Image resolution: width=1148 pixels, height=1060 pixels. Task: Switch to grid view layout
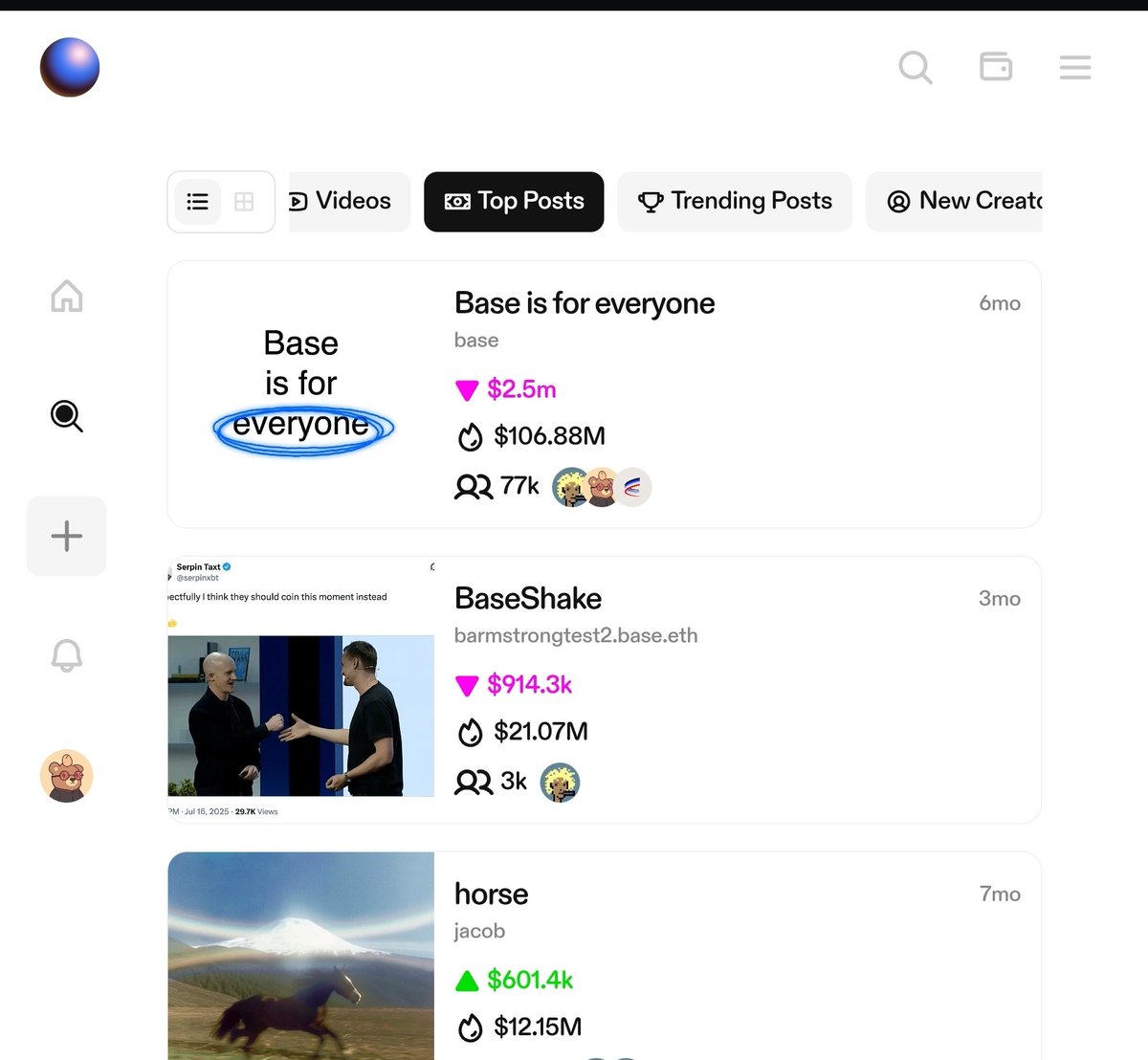click(244, 201)
